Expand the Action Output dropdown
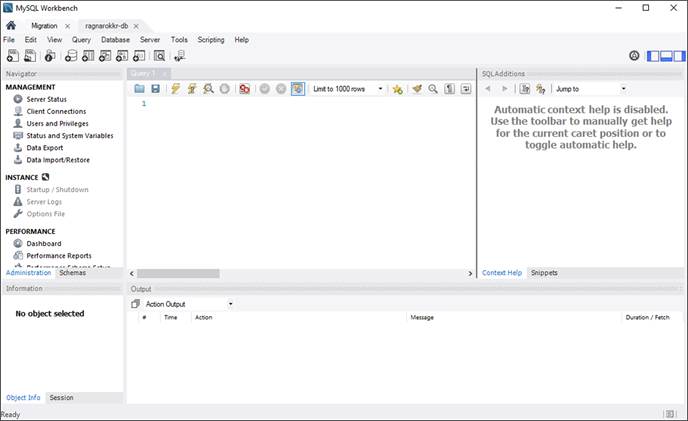 [x=188, y=303]
